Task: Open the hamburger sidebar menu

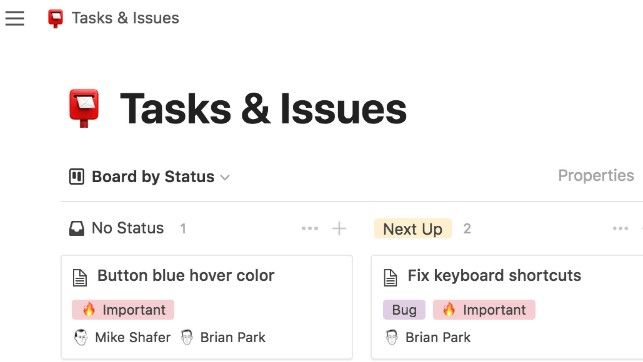Action: (15, 18)
